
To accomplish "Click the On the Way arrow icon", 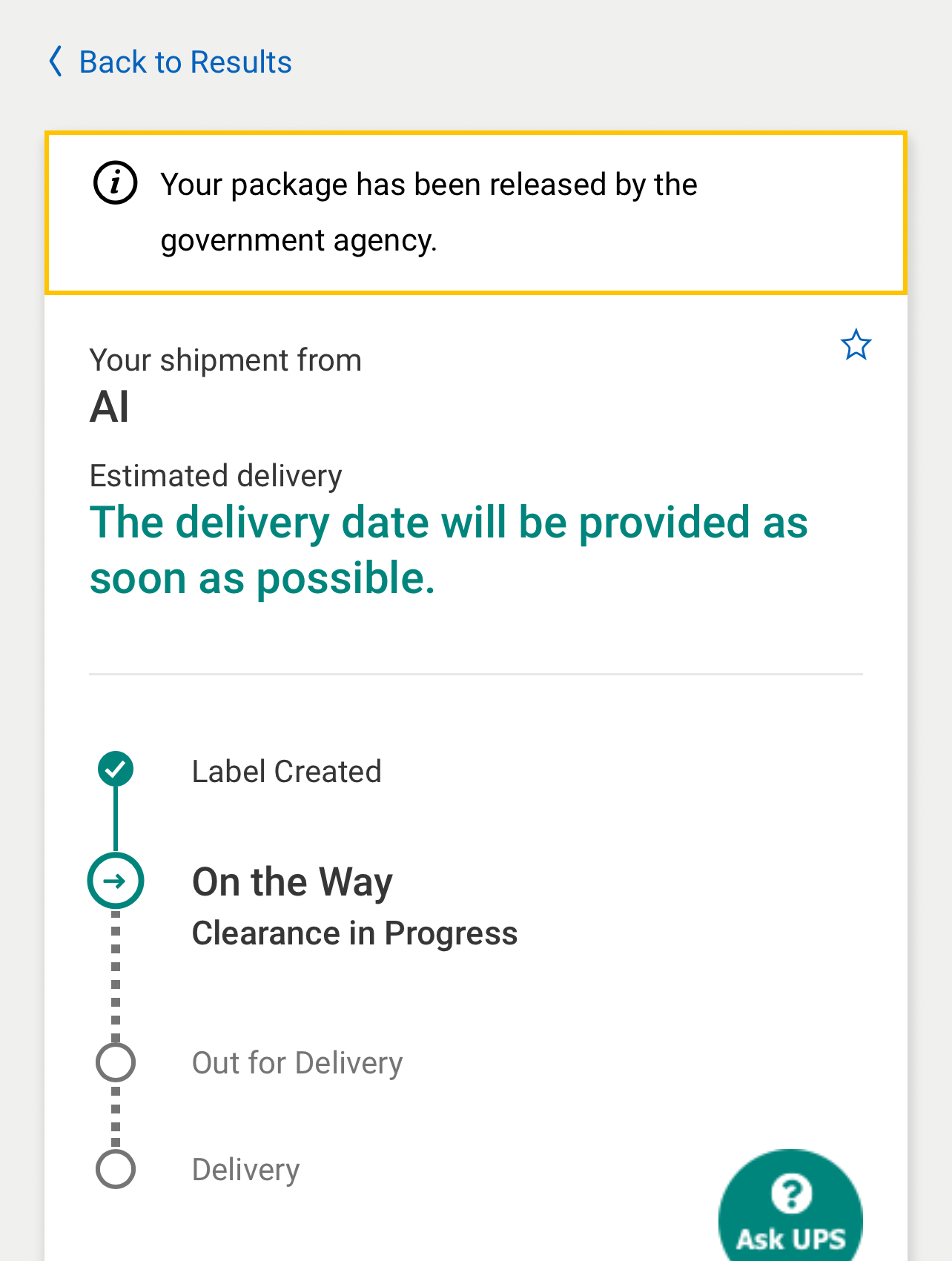I will (x=116, y=881).
